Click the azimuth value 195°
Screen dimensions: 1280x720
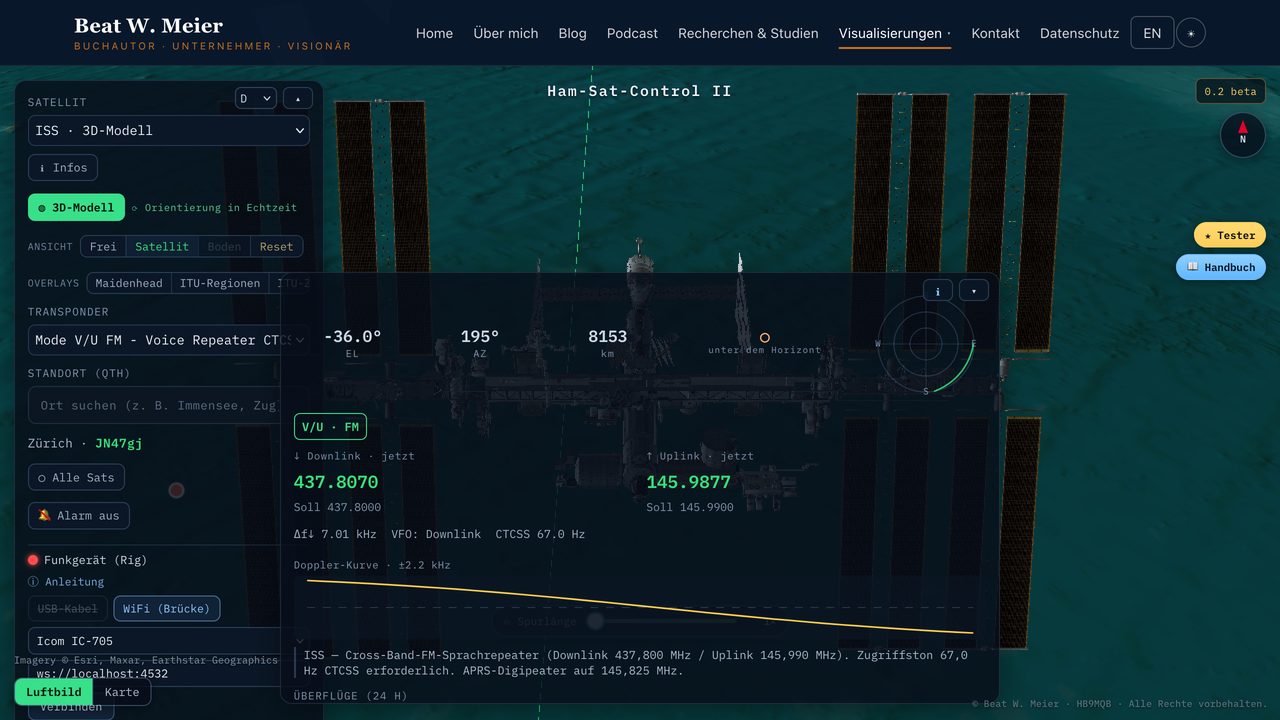480,337
